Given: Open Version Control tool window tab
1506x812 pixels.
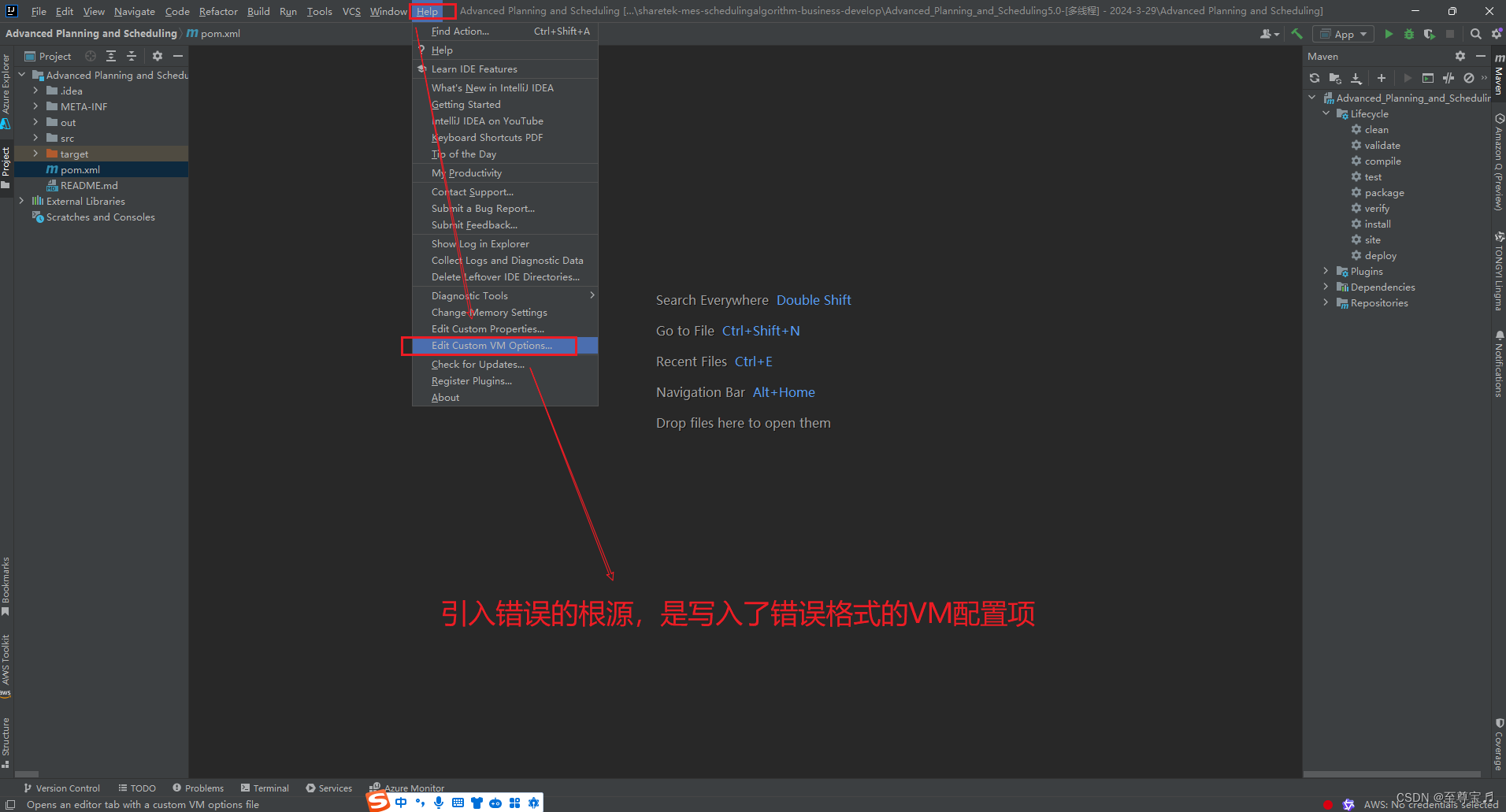Looking at the screenshot, I should 61,788.
